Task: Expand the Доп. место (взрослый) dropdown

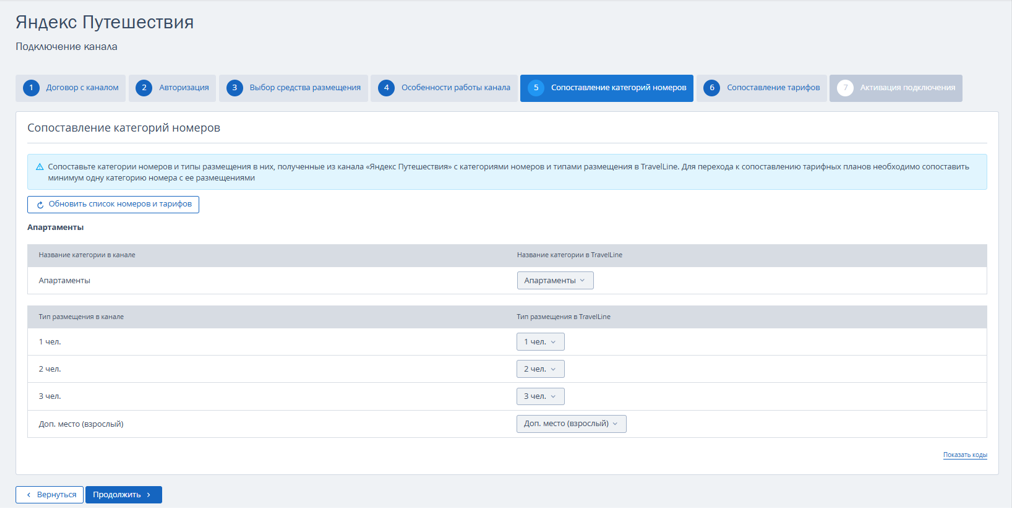Action: pos(571,424)
